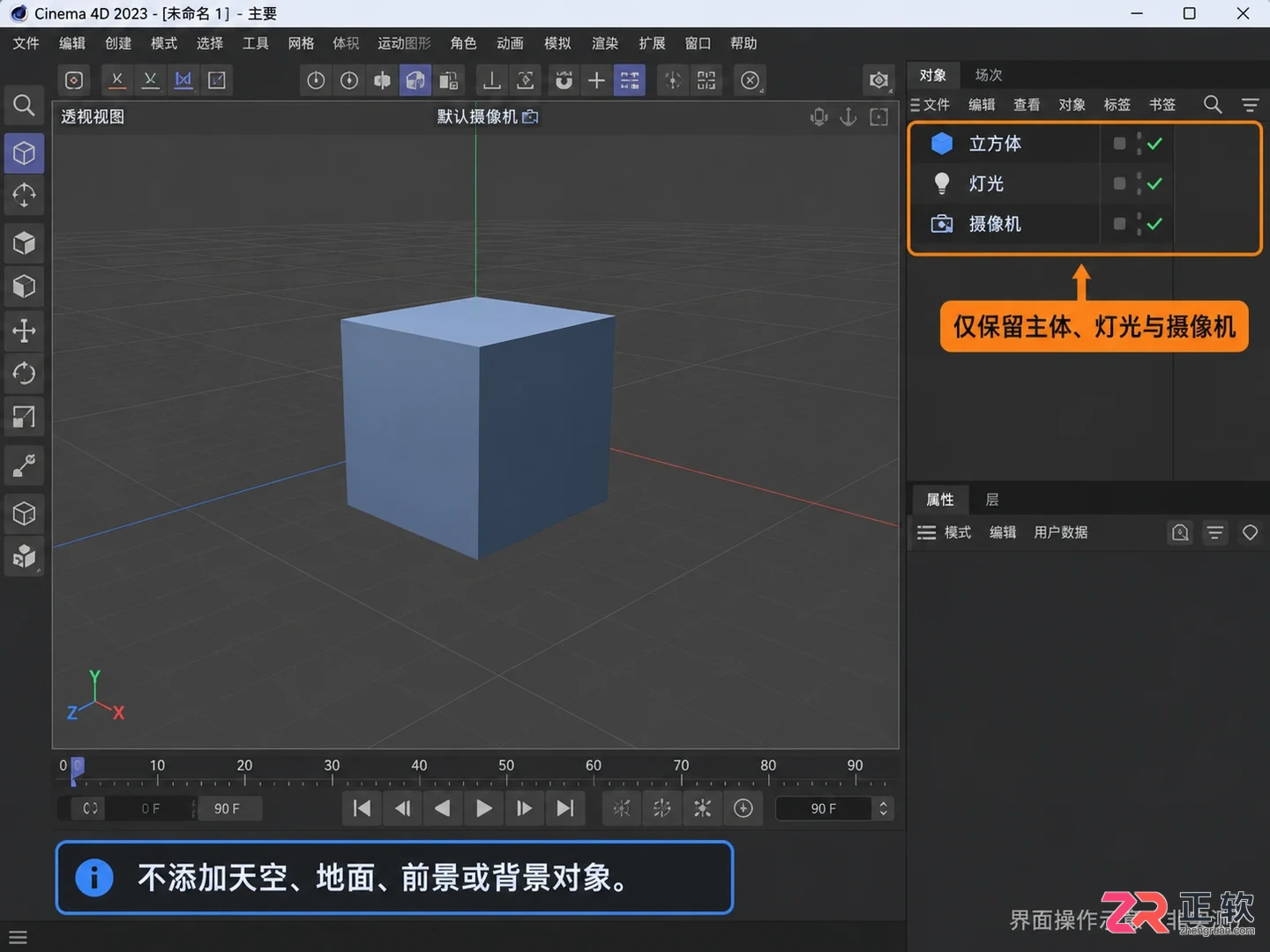Switch to the 层 tab
Viewport: 1270px width, 952px height.
point(992,500)
